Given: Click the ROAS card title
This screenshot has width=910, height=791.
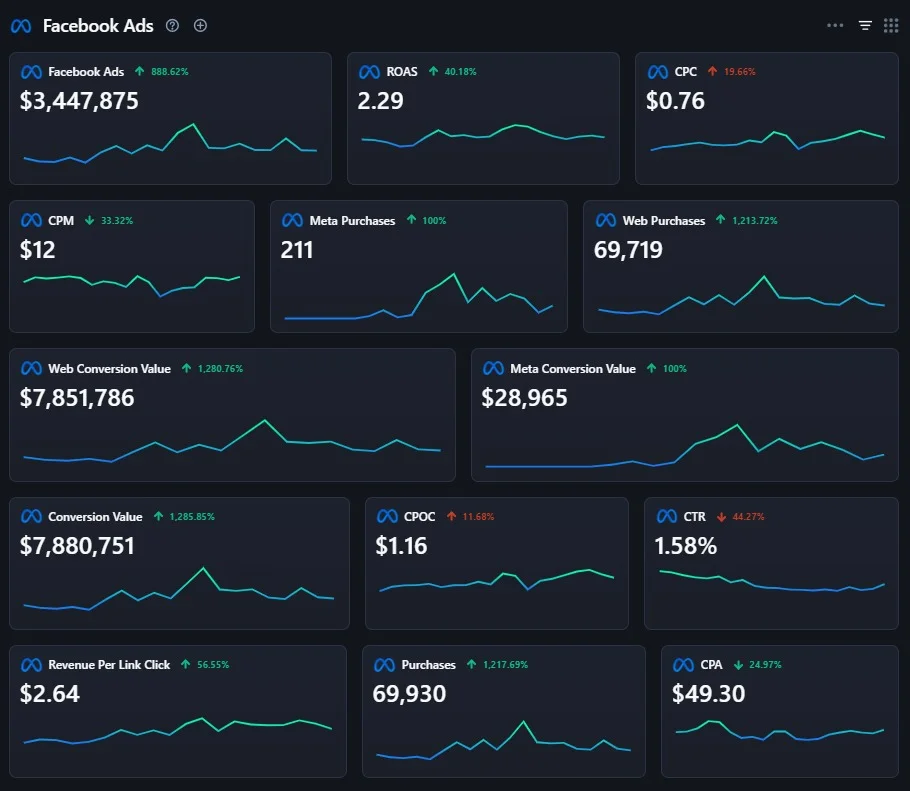Looking at the screenshot, I should (402, 72).
